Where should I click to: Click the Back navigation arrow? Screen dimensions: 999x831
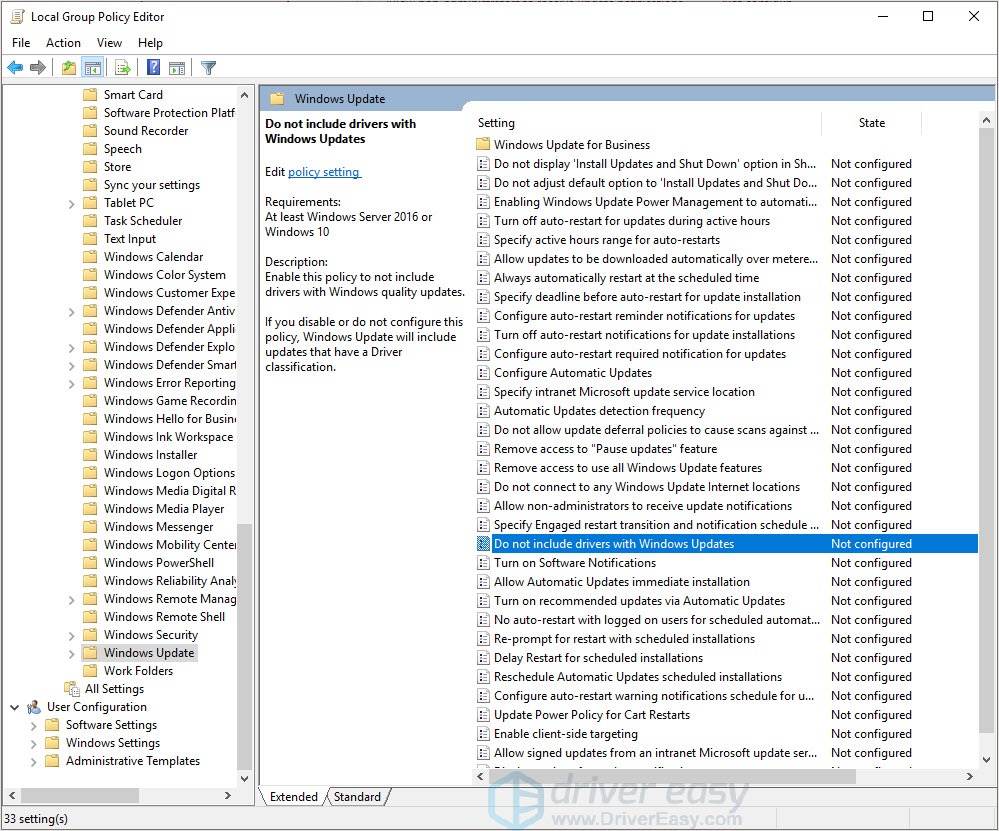click(14, 67)
